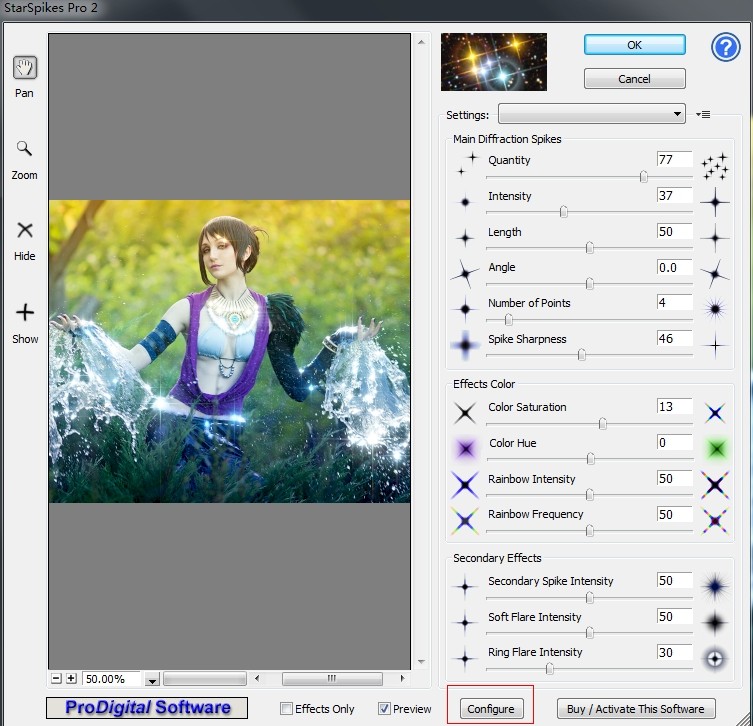The height and width of the screenshot is (726, 753).
Task: Click the high Rainbow Intensity icon
Action: point(715,485)
